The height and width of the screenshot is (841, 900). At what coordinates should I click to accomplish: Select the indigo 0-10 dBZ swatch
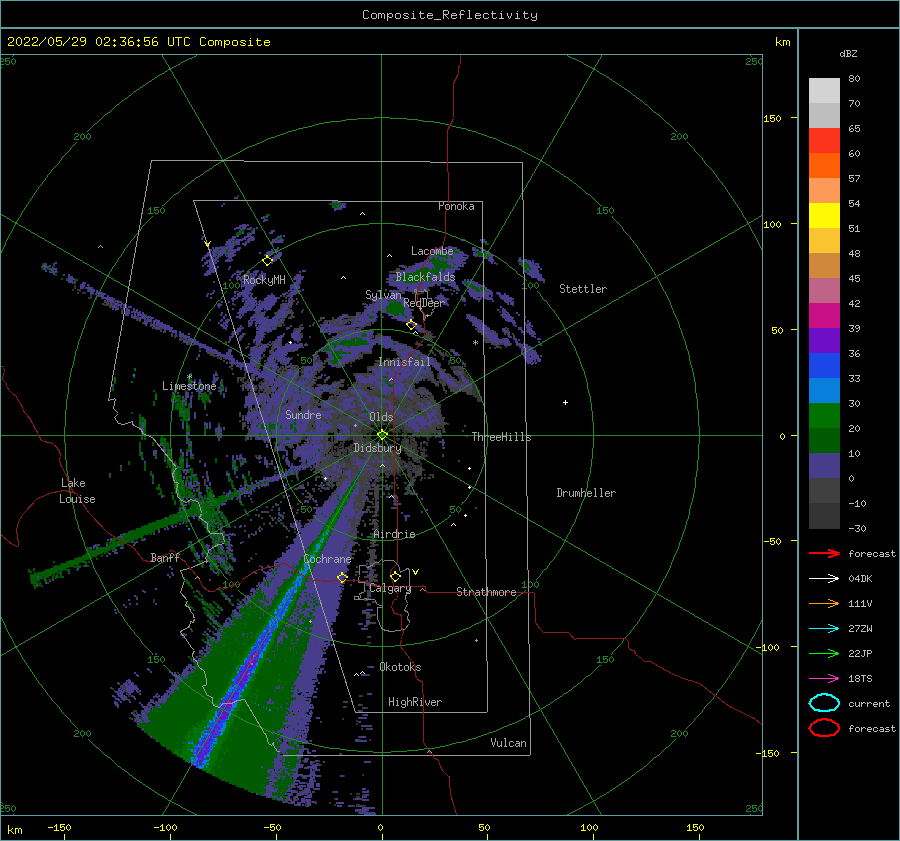click(x=824, y=466)
